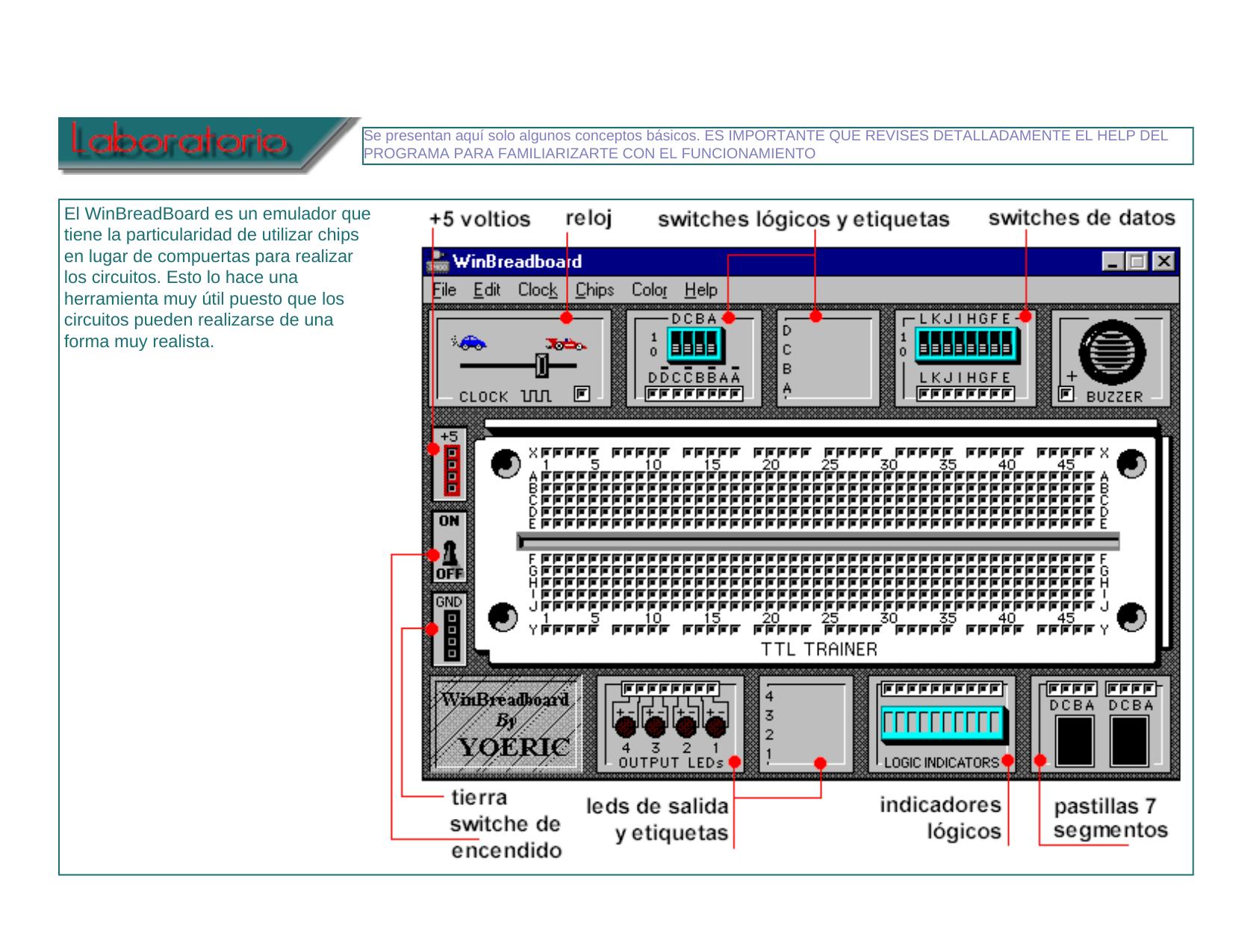Click output LED number 3
Screen dimensions: 1233x952
[x=656, y=727]
